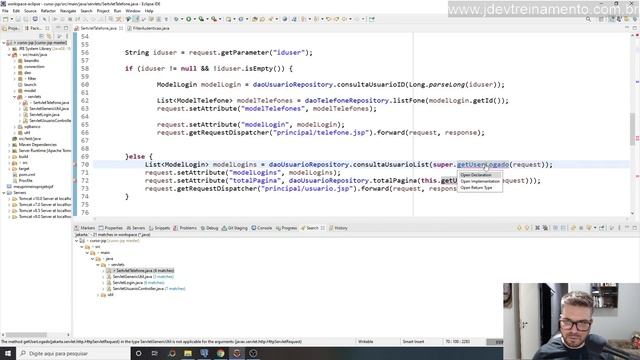Collapse all Search view results

(564, 228)
